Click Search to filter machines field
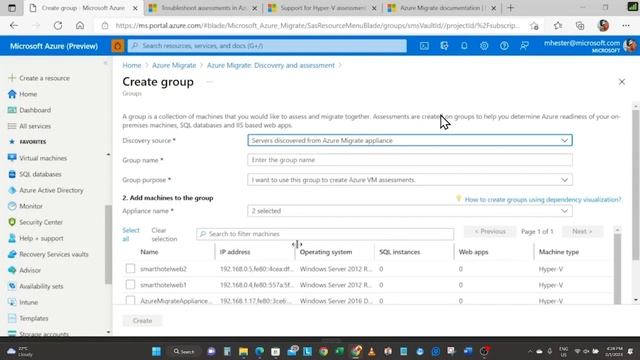 (x=325, y=234)
